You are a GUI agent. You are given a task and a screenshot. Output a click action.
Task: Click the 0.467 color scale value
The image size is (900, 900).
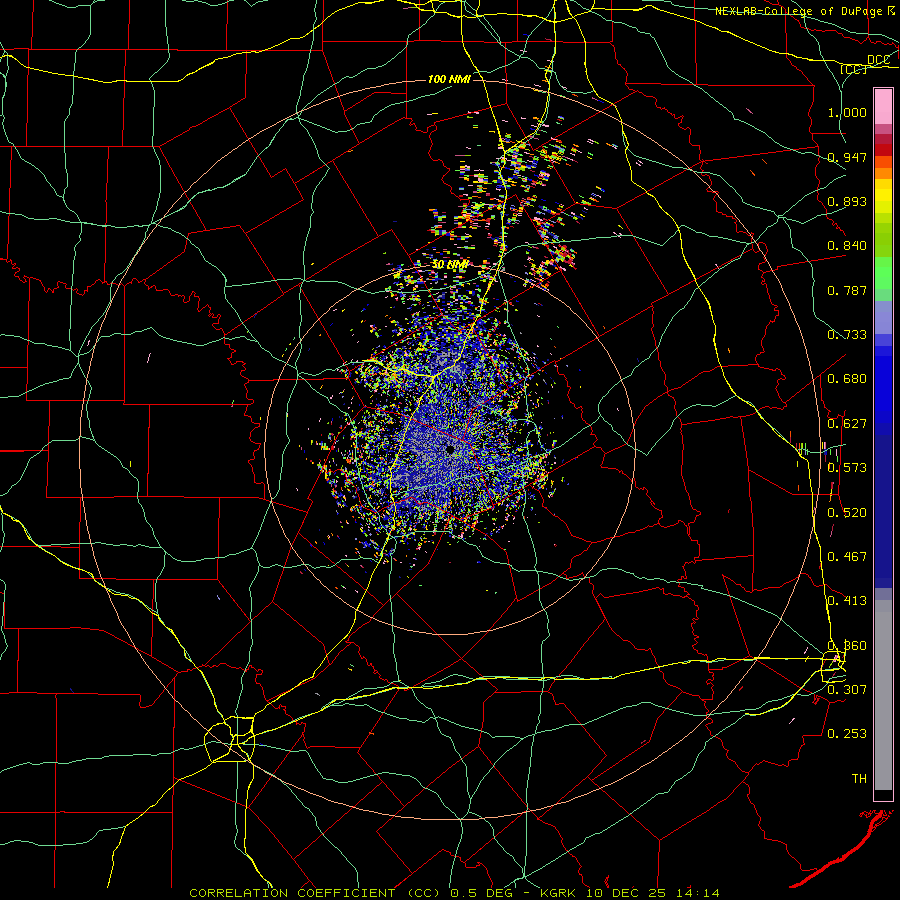[x=847, y=557]
